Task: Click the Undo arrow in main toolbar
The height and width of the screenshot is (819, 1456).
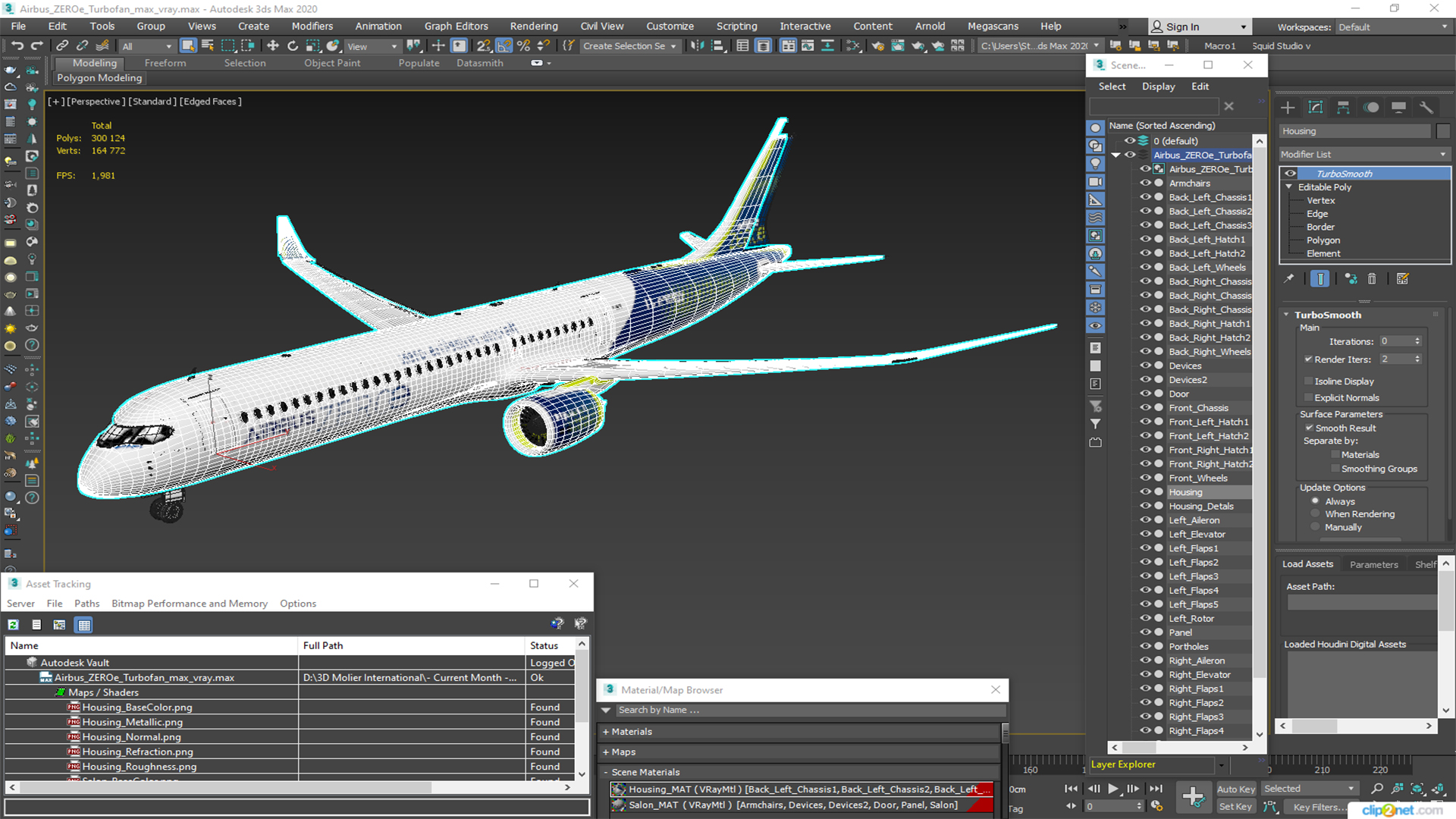Action: tap(17, 45)
